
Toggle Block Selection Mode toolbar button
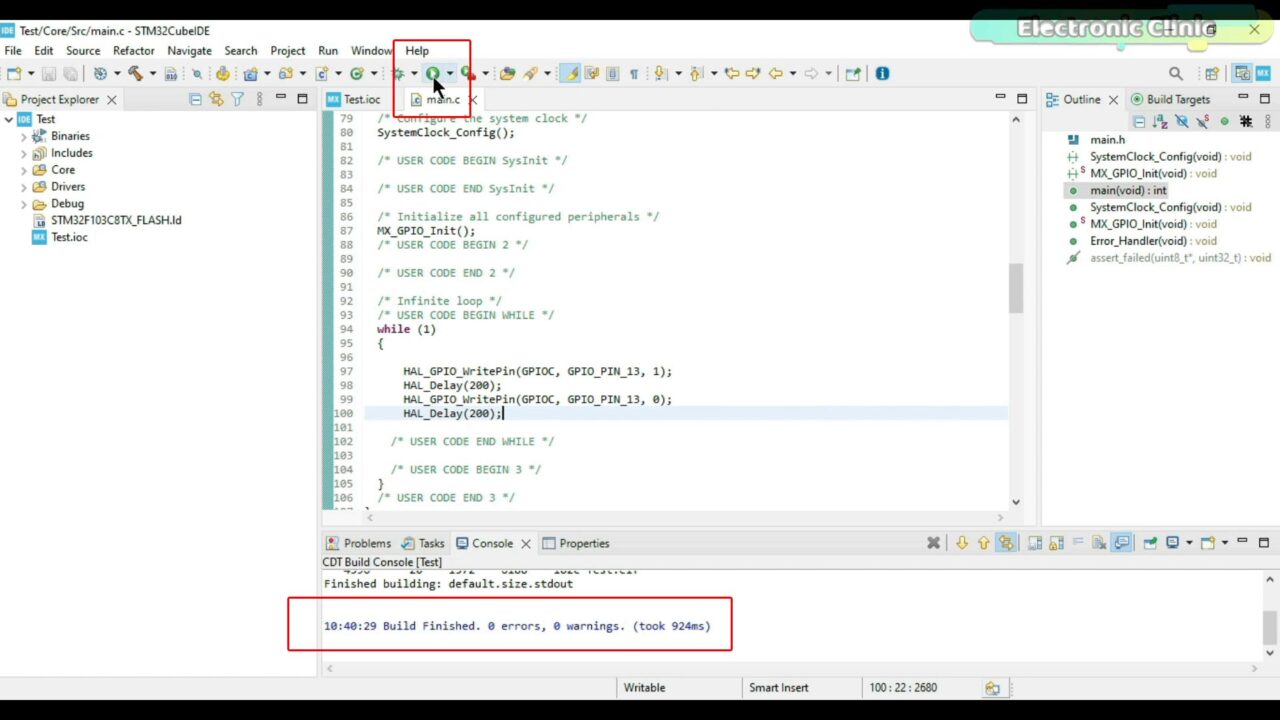click(x=612, y=73)
